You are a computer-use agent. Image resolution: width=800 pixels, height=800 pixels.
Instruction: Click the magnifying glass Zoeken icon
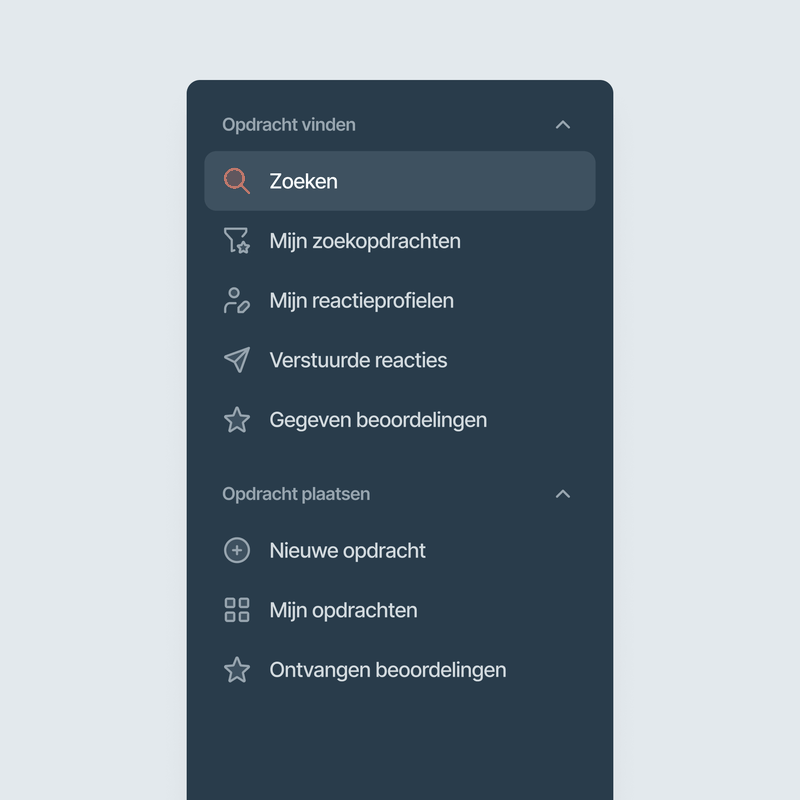[x=237, y=181]
